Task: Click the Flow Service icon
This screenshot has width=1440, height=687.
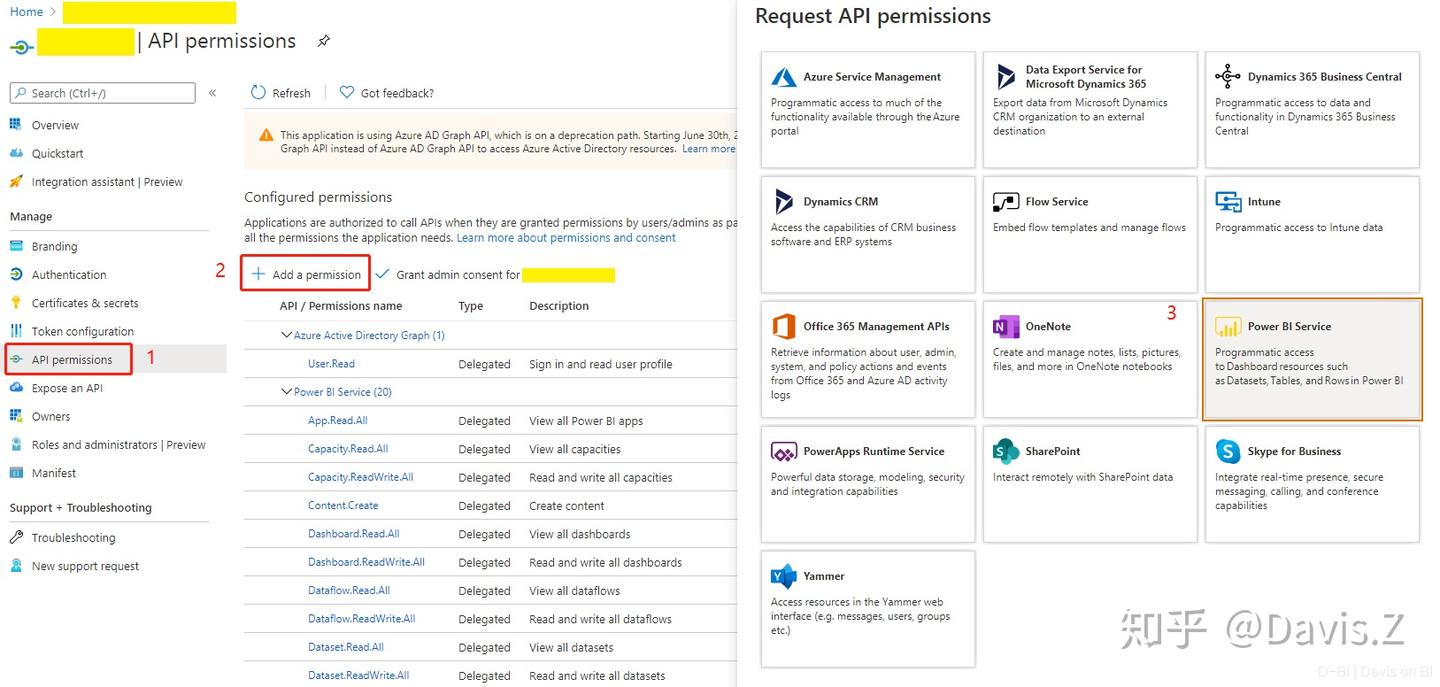Action: click(1005, 201)
